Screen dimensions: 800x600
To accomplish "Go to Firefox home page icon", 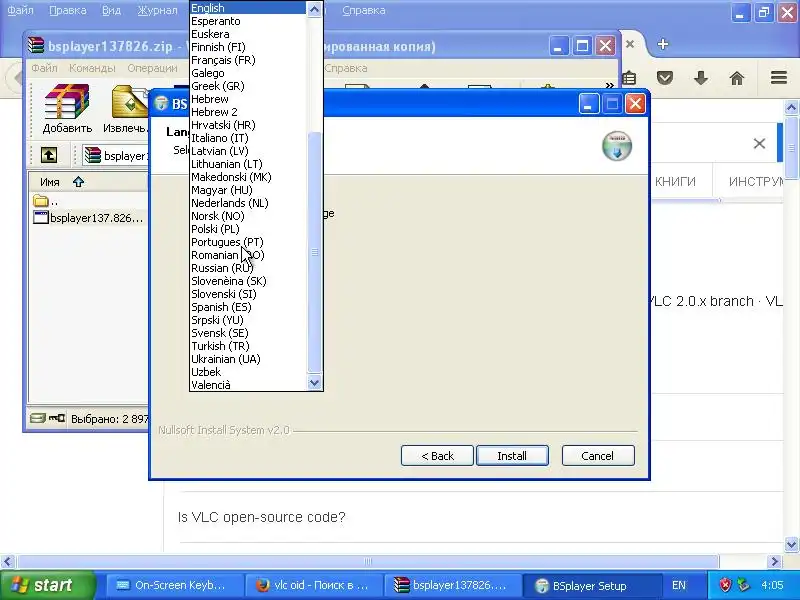I will [x=737, y=78].
